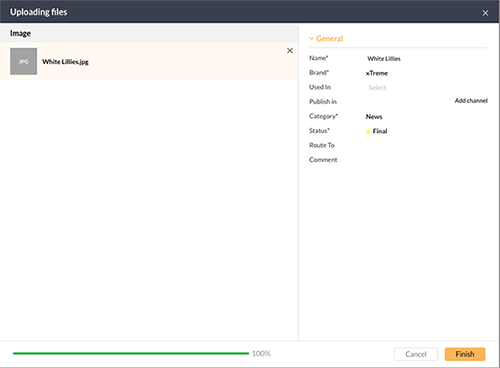Click the Cancel button
Viewport: 500px width, 368px height.
[416, 354]
